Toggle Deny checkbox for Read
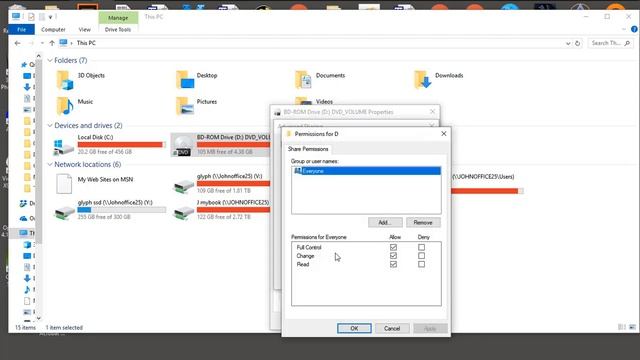This screenshot has height=360, width=640. pyautogui.click(x=421, y=264)
